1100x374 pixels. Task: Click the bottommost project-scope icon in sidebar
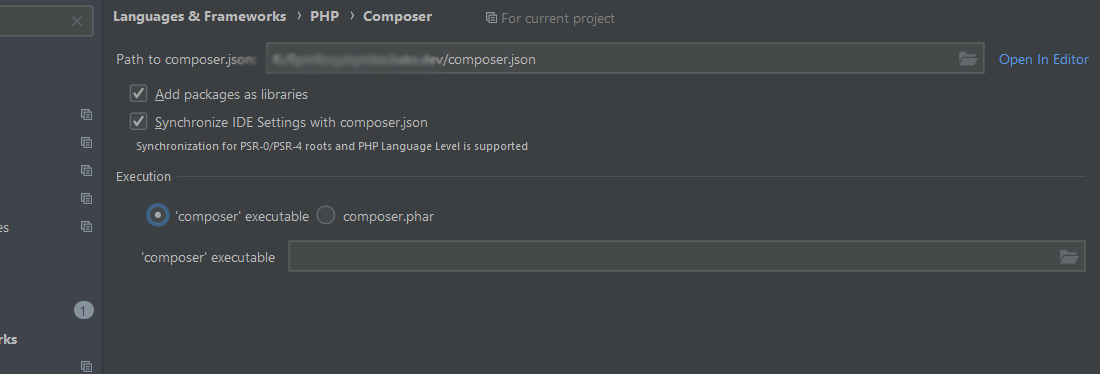pos(86,366)
